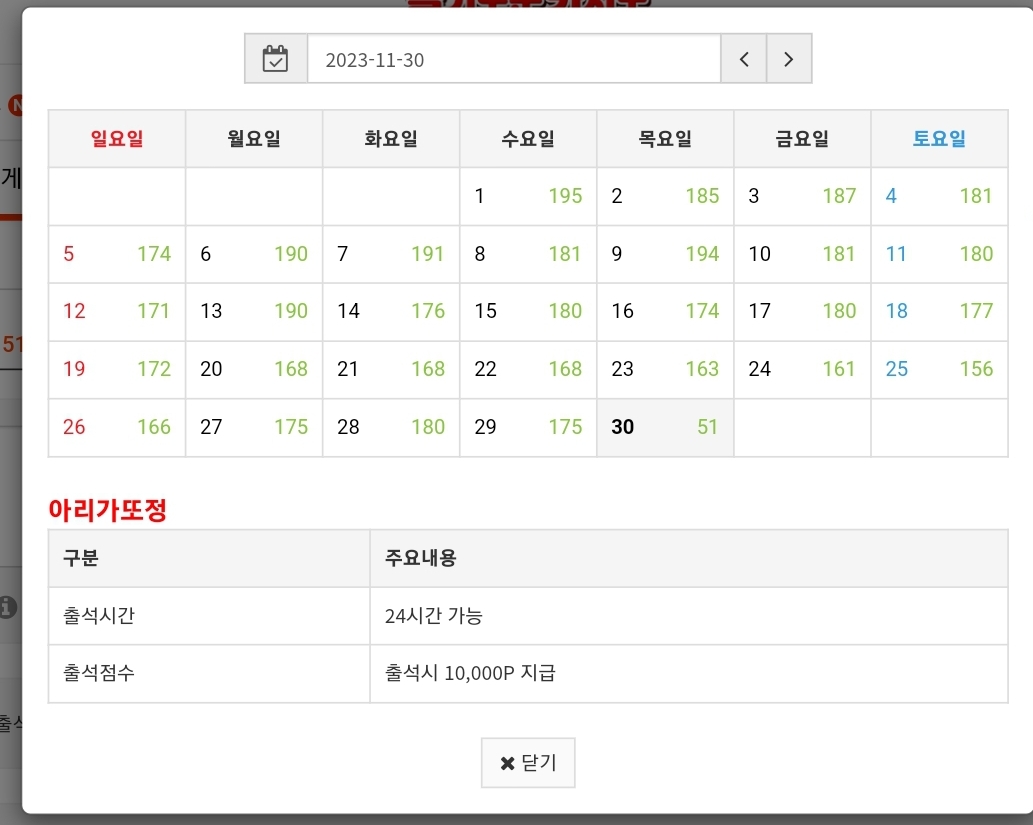Click the 목요일 column header
The image size is (1033, 825).
point(665,139)
